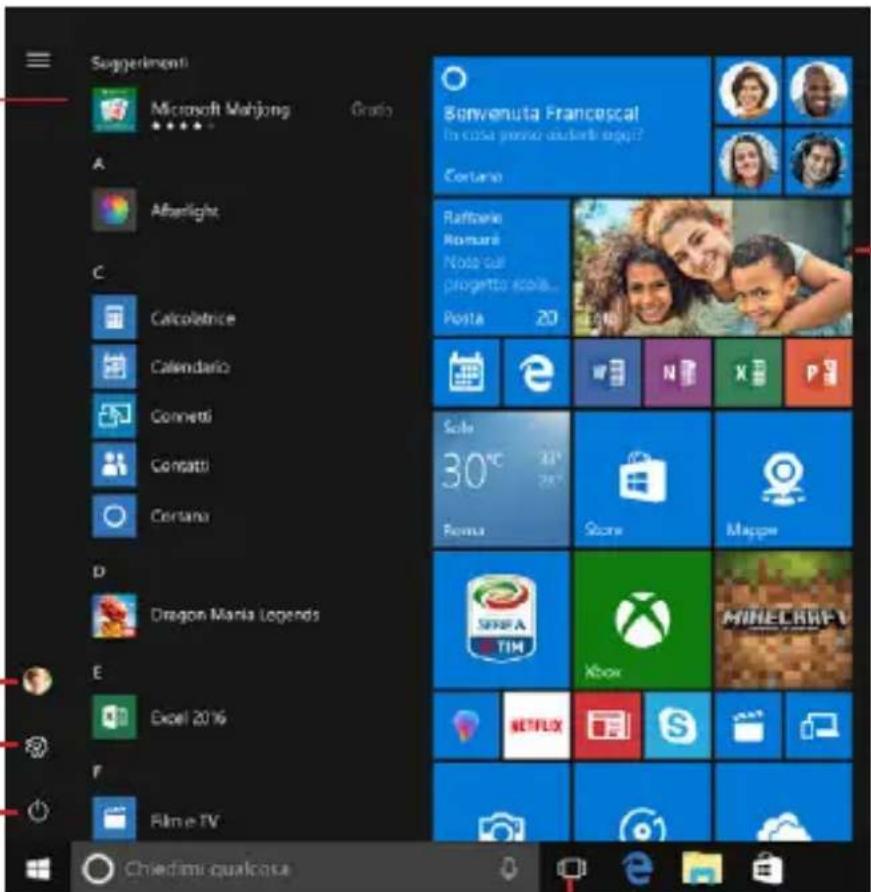Open the Skype tile
Viewport: 871px width, 892px height.
click(x=677, y=725)
